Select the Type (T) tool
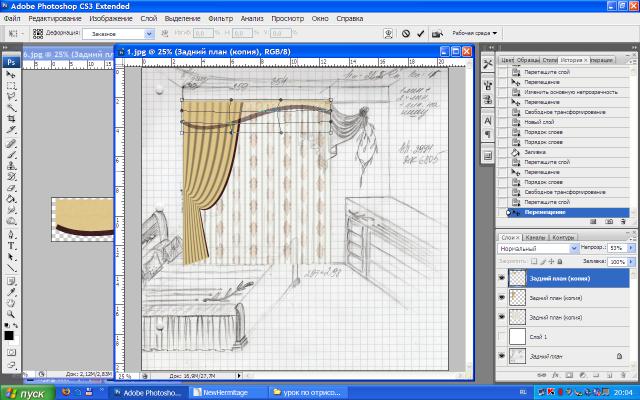Viewport: 640px width, 400px height. [x=11, y=243]
